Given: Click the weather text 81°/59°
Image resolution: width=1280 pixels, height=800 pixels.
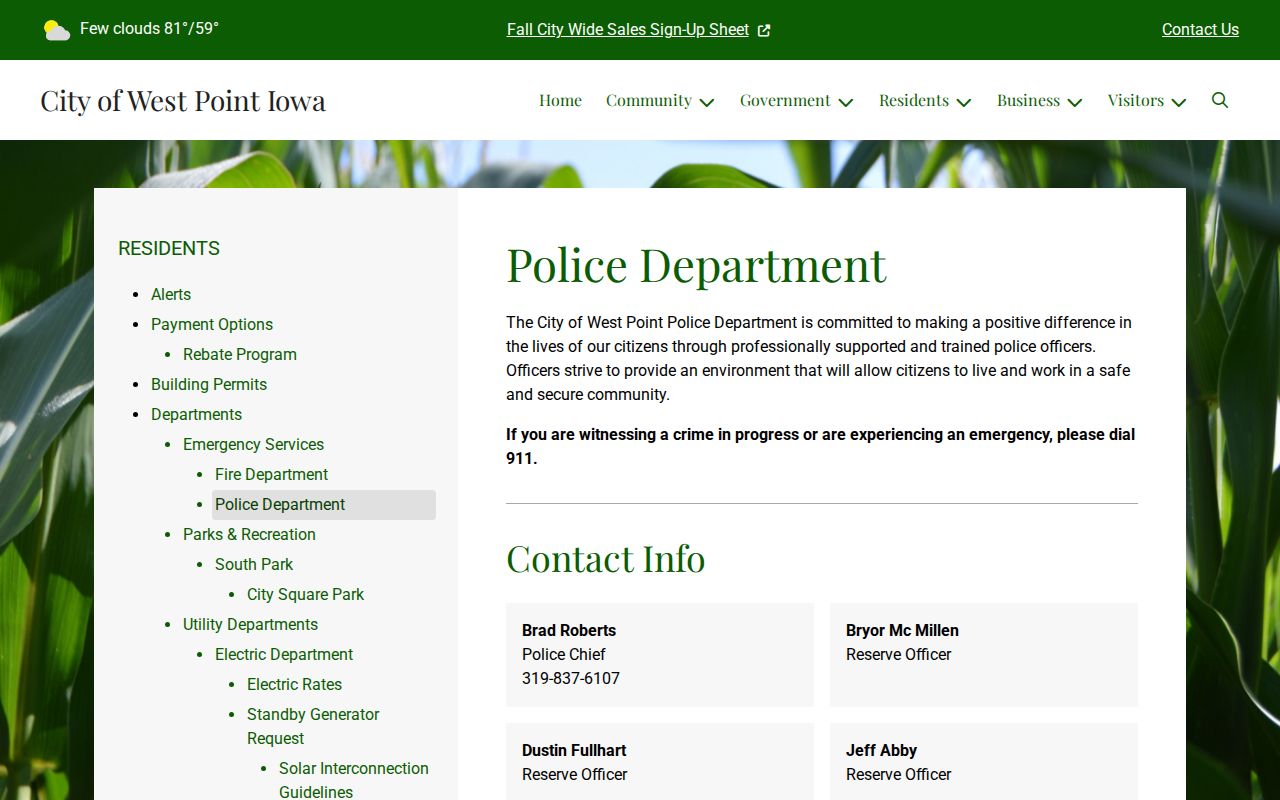Looking at the screenshot, I should (191, 28).
